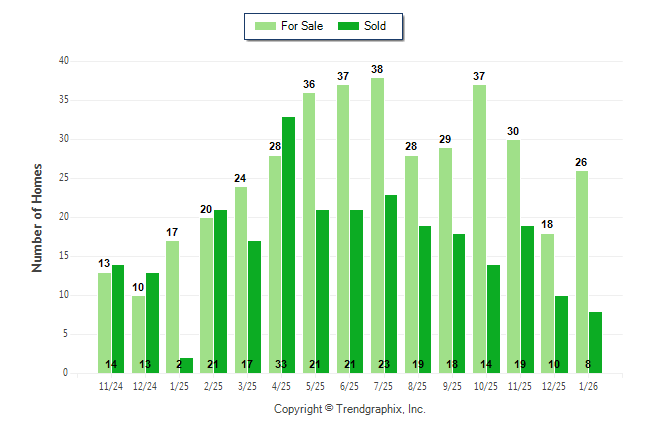The image size is (646, 434).
Task: Click the 6/25 x-axis month label
Action: pyautogui.click(x=349, y=385)
